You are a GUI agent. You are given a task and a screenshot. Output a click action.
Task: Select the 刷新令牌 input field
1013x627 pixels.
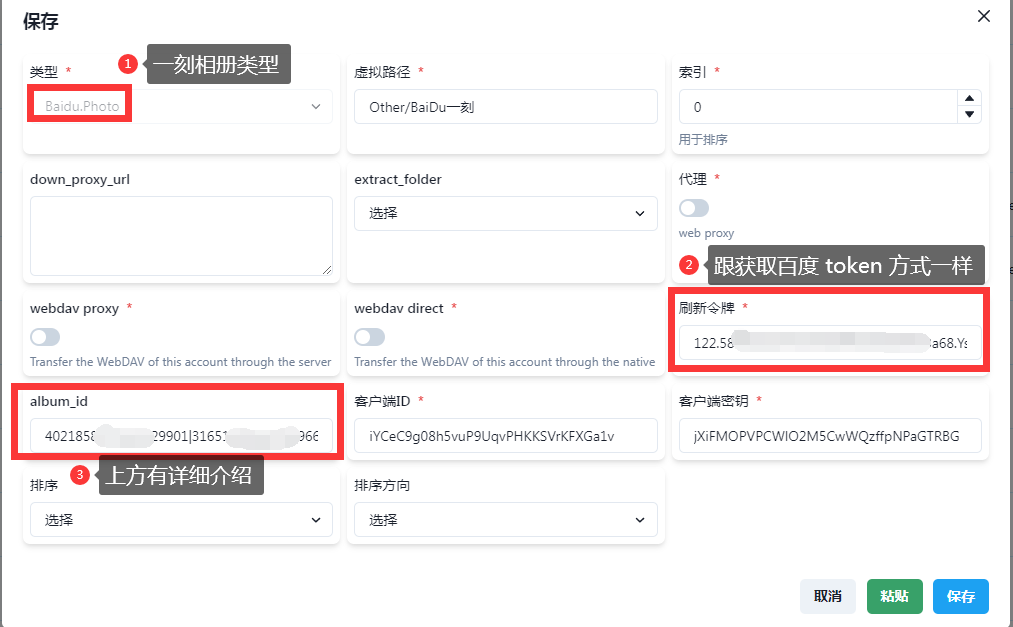pos(829,342)
